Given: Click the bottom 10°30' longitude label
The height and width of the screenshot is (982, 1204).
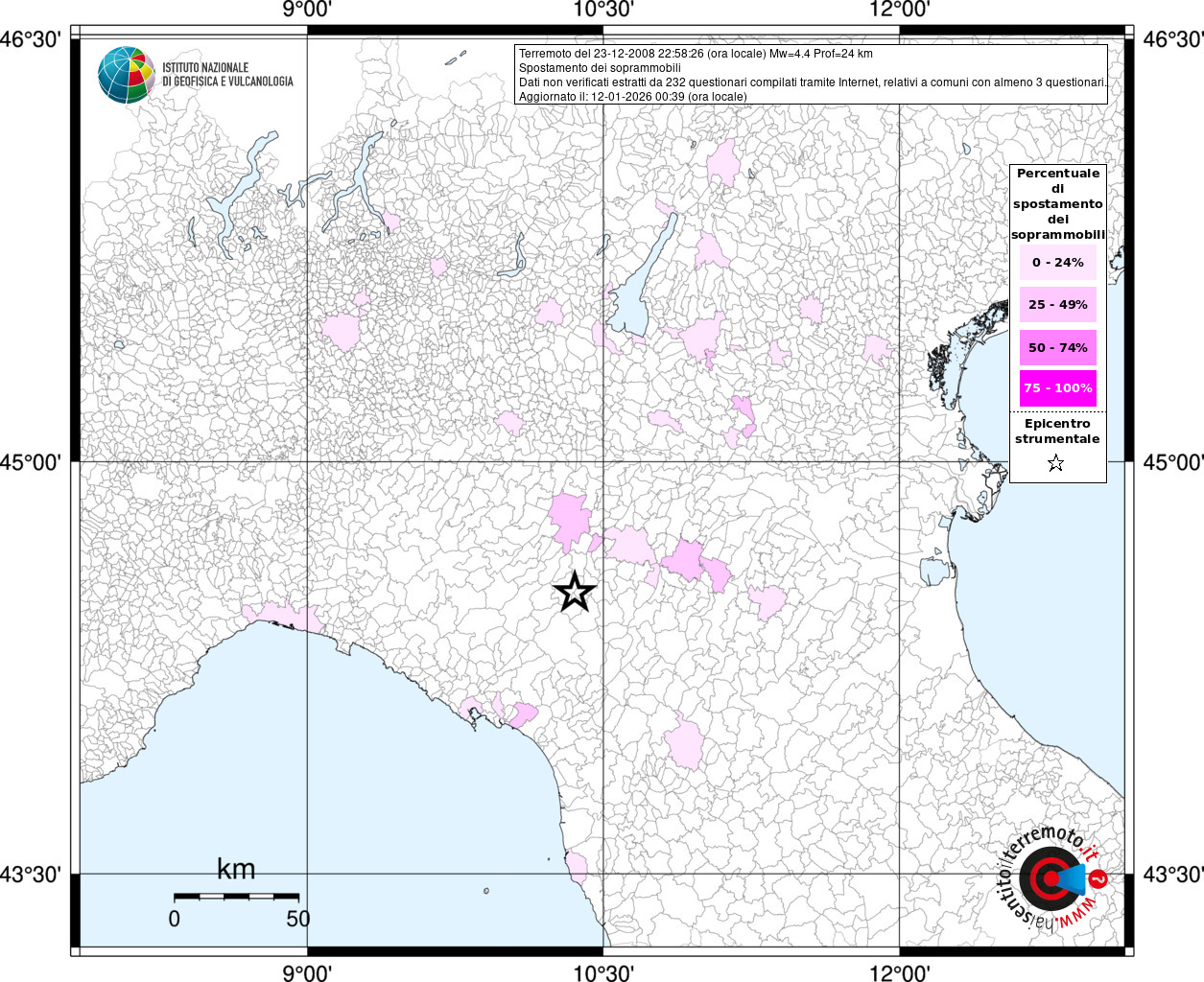Looking at the screenshot, I should click(x=603, y=972).
